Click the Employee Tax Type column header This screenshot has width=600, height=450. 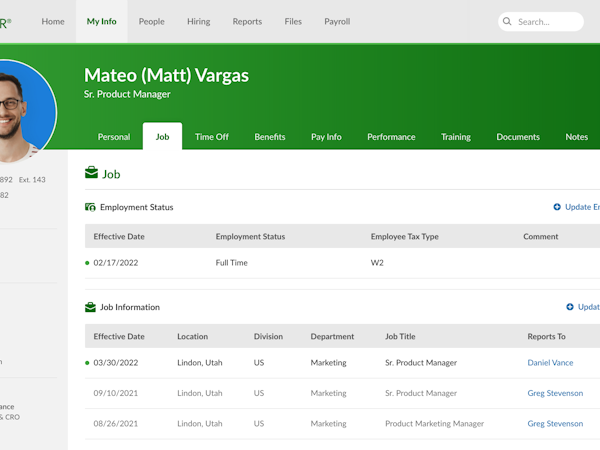[404, 236]
